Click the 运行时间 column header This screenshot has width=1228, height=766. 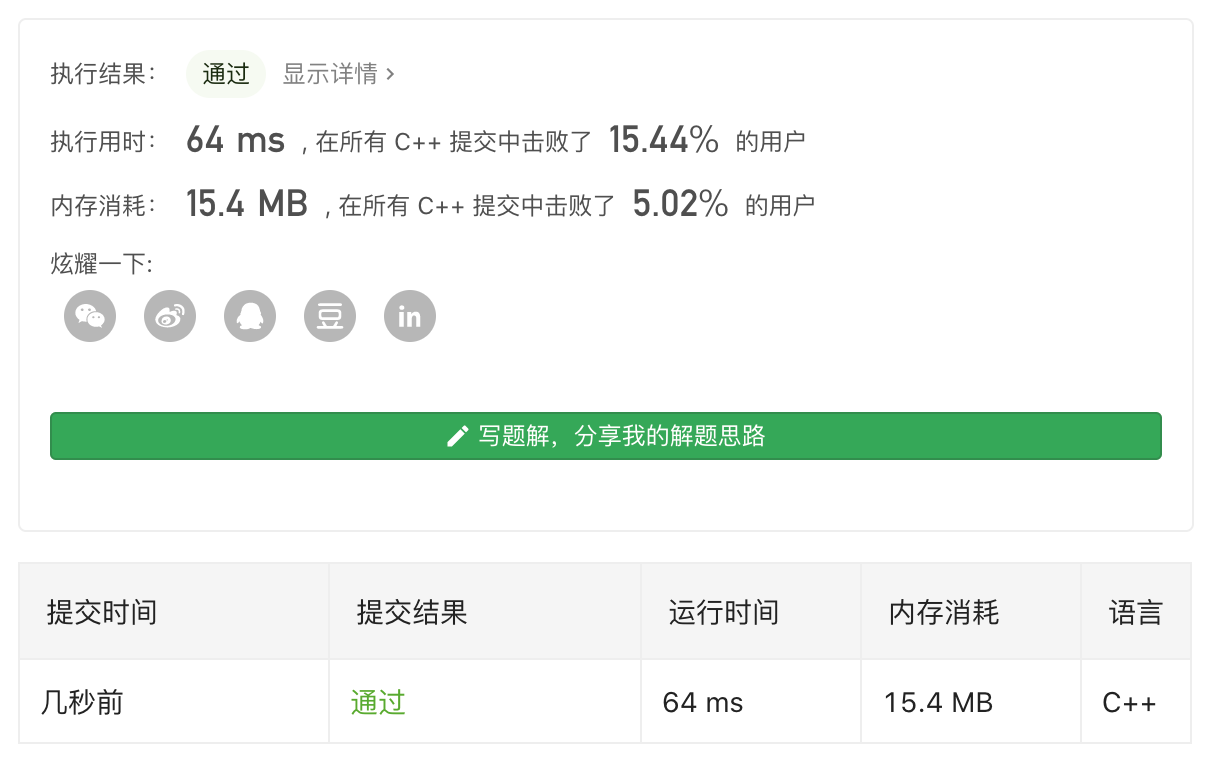click(724, 612)
